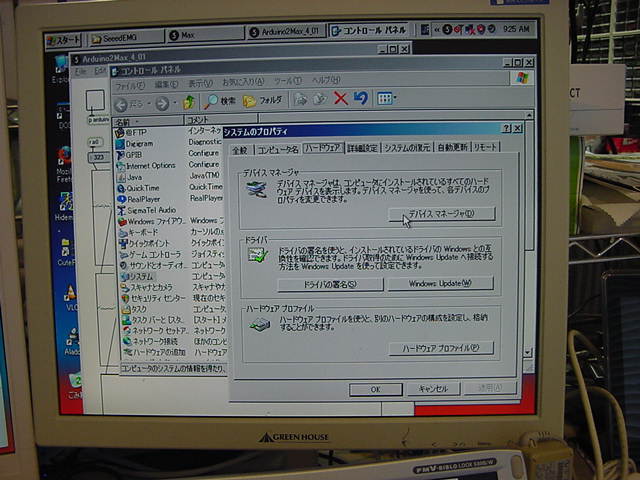
Task: Open the Back button history dropdown arrow
Action: point(149,104)
